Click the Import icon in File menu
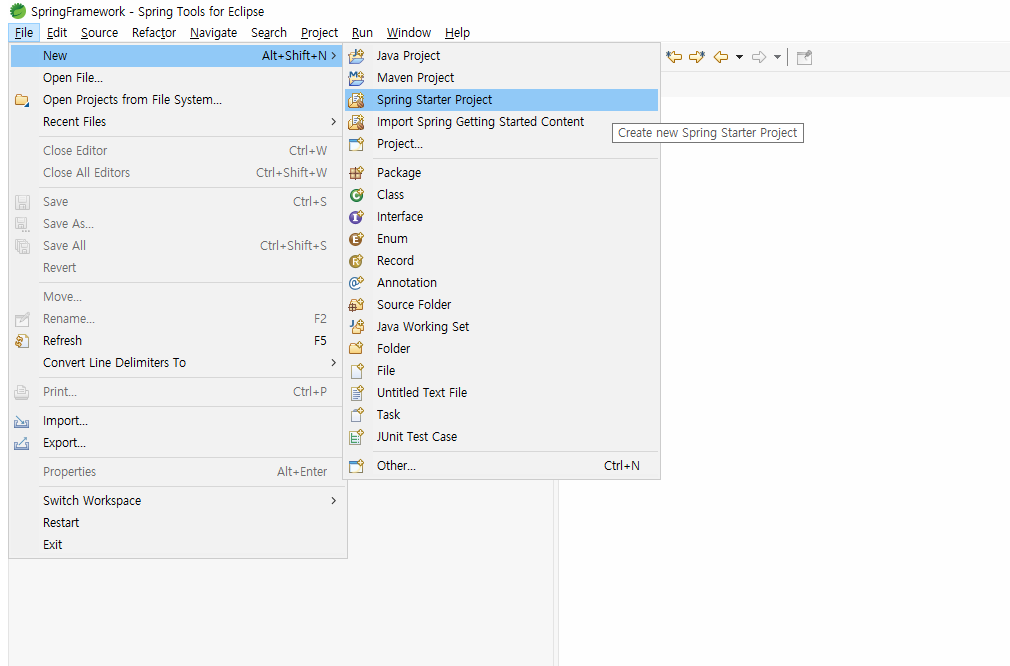Image resolution: width=1010 pixels, height=666 pixels. pyautogui.click(x=22, y=421)
